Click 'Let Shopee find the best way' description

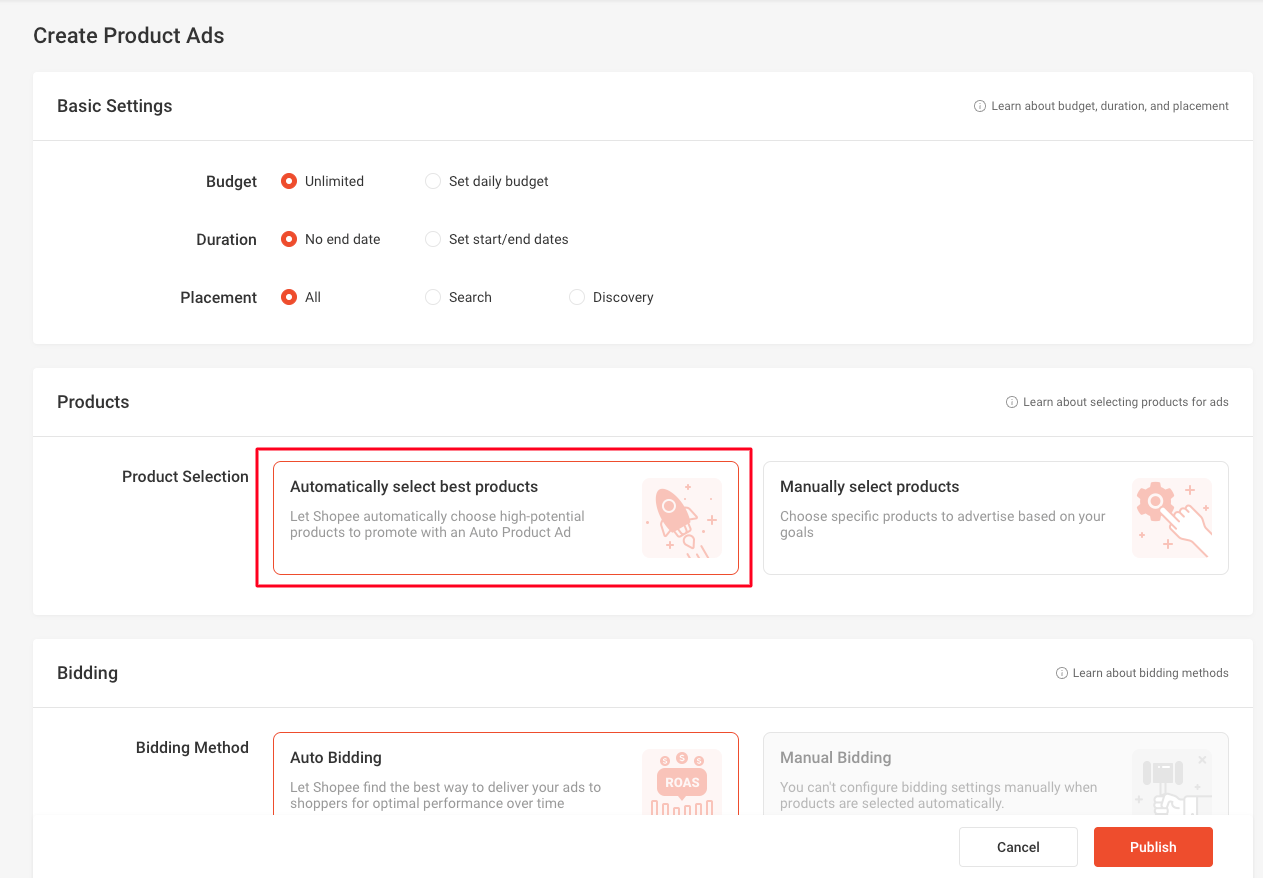click(446, 795)
